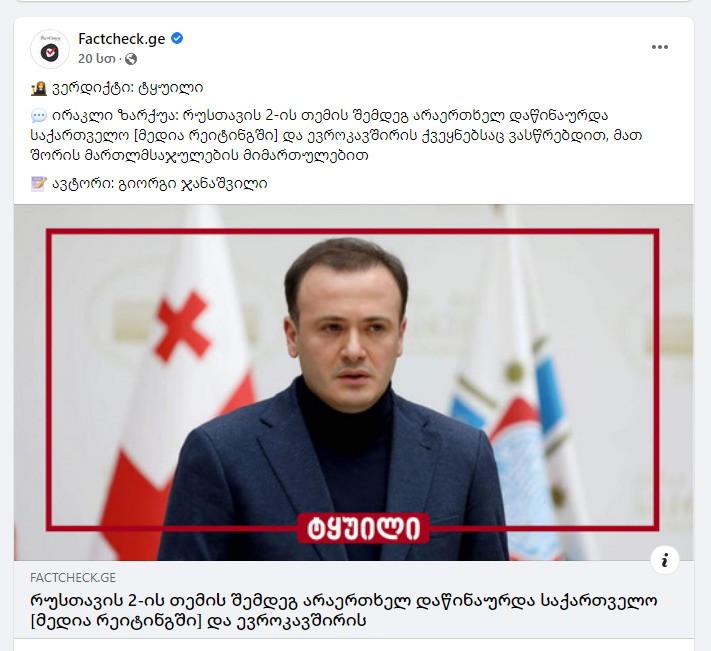Viewport: 711px width, 651px height.
Task: Click the globe public audience icon
Action: coord(131,59)
